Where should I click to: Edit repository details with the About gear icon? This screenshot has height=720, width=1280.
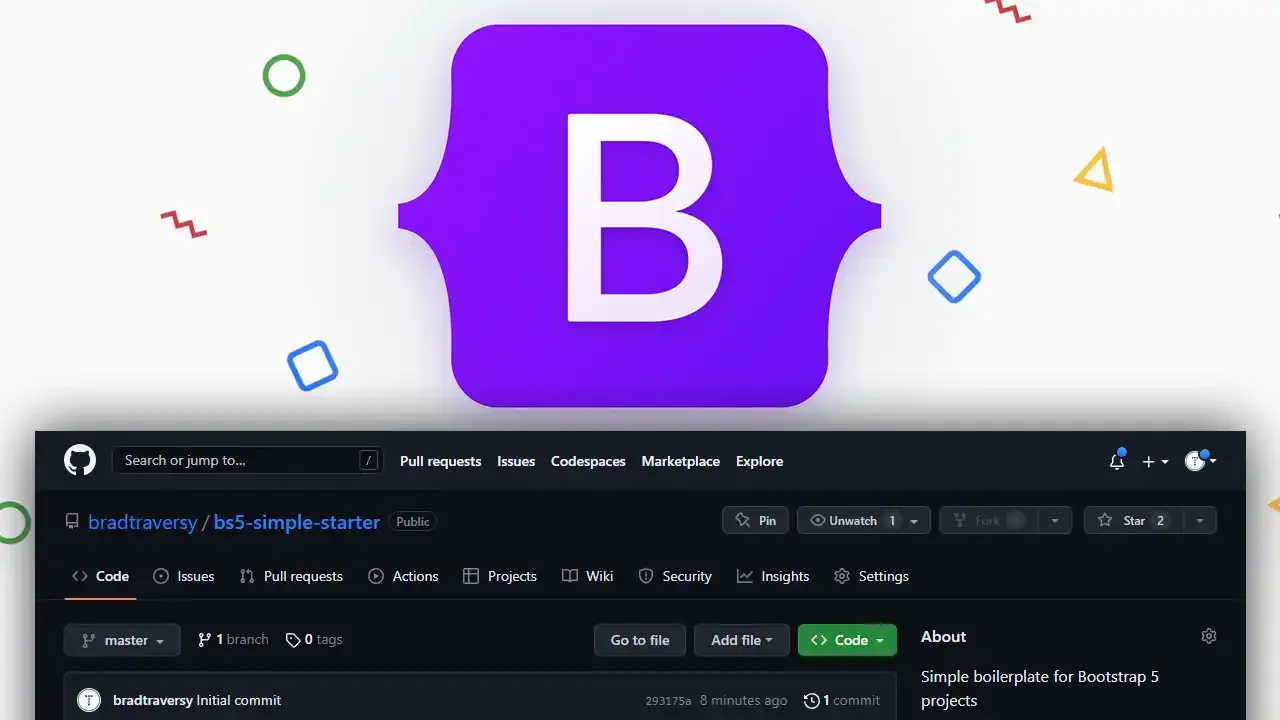pos(1209,636)
